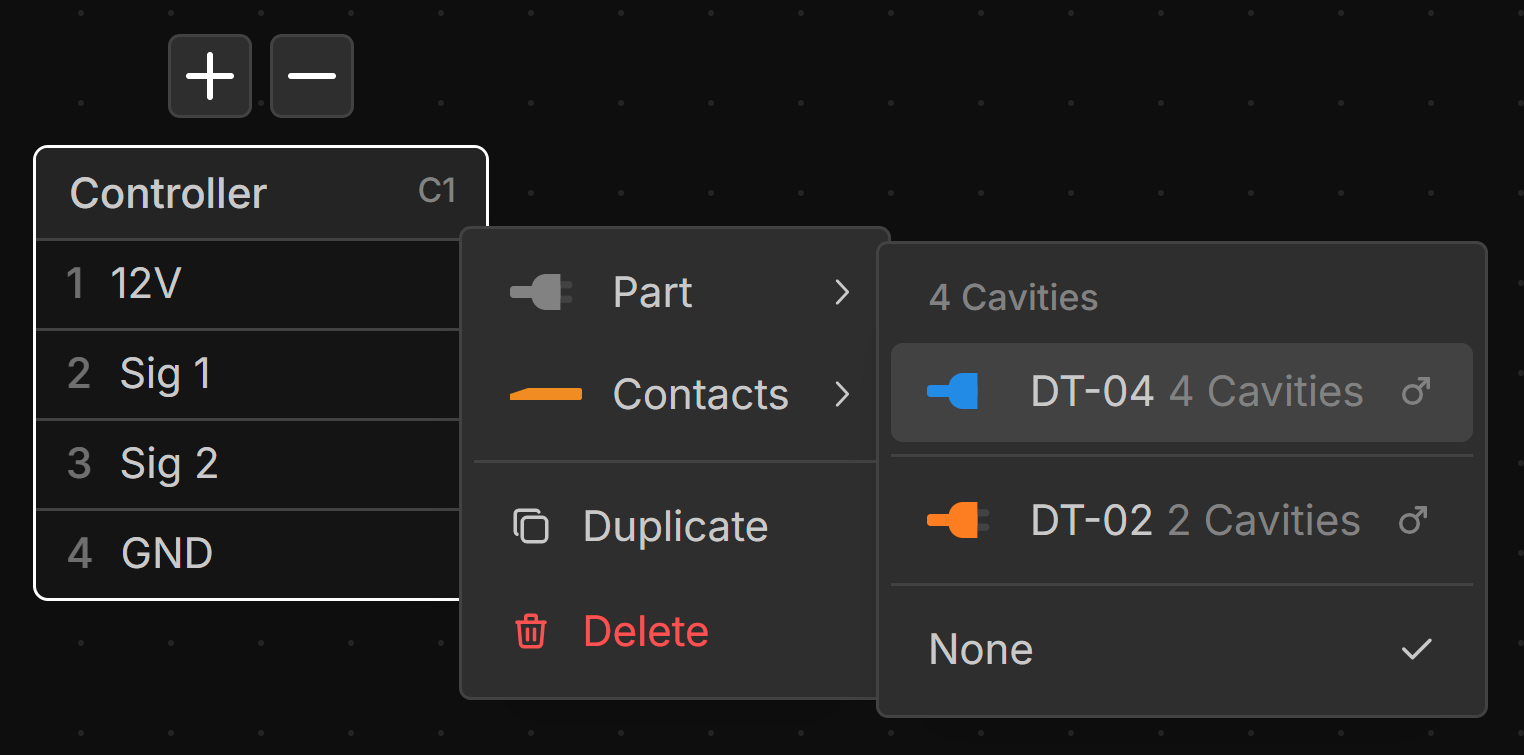The height and width of the screenshot is (755, 1524).
Task: Click the plus button to add a pin
Action: point(210,76)
